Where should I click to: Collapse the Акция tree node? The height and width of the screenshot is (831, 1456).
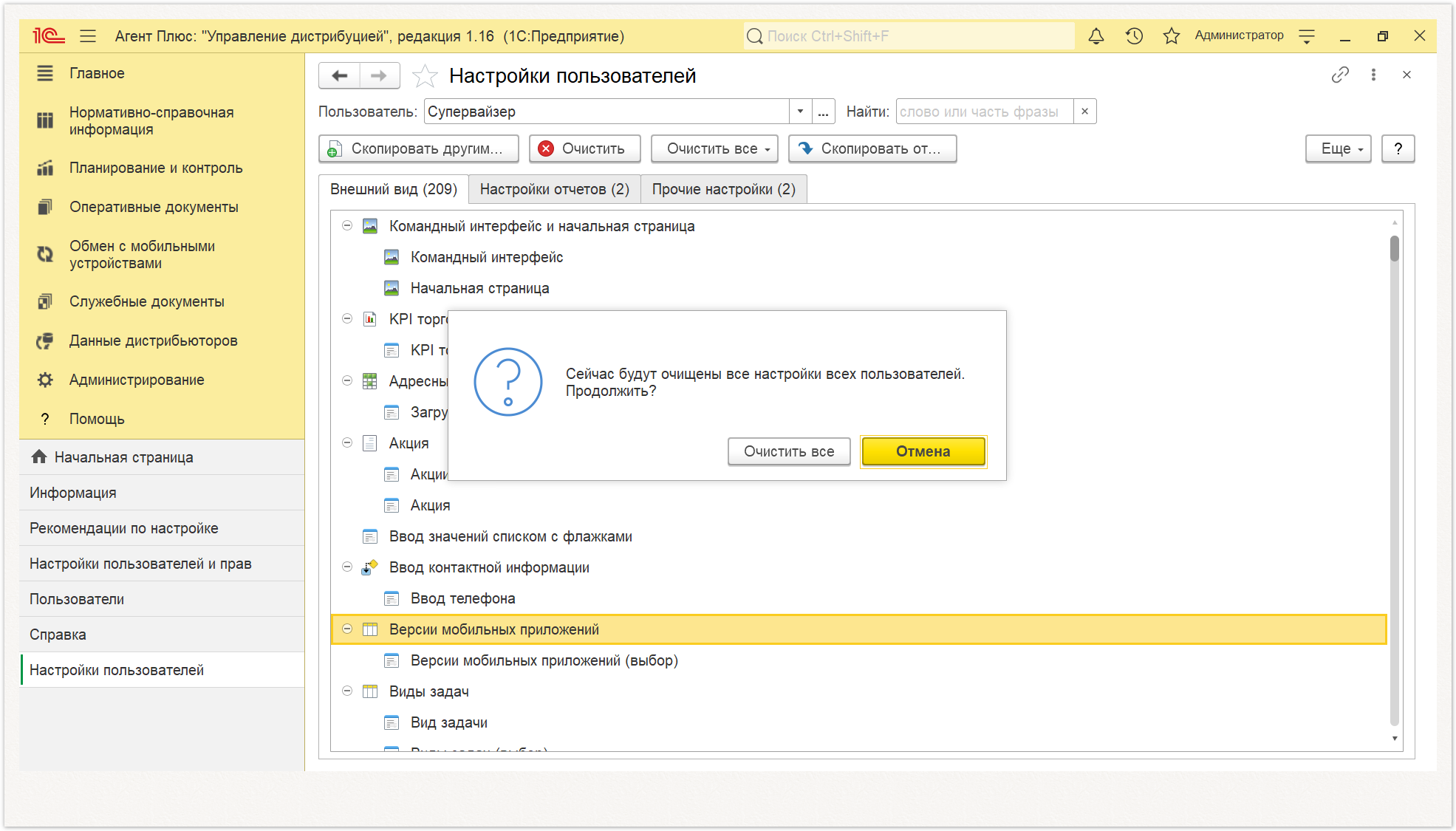click(x=347, y=443)
